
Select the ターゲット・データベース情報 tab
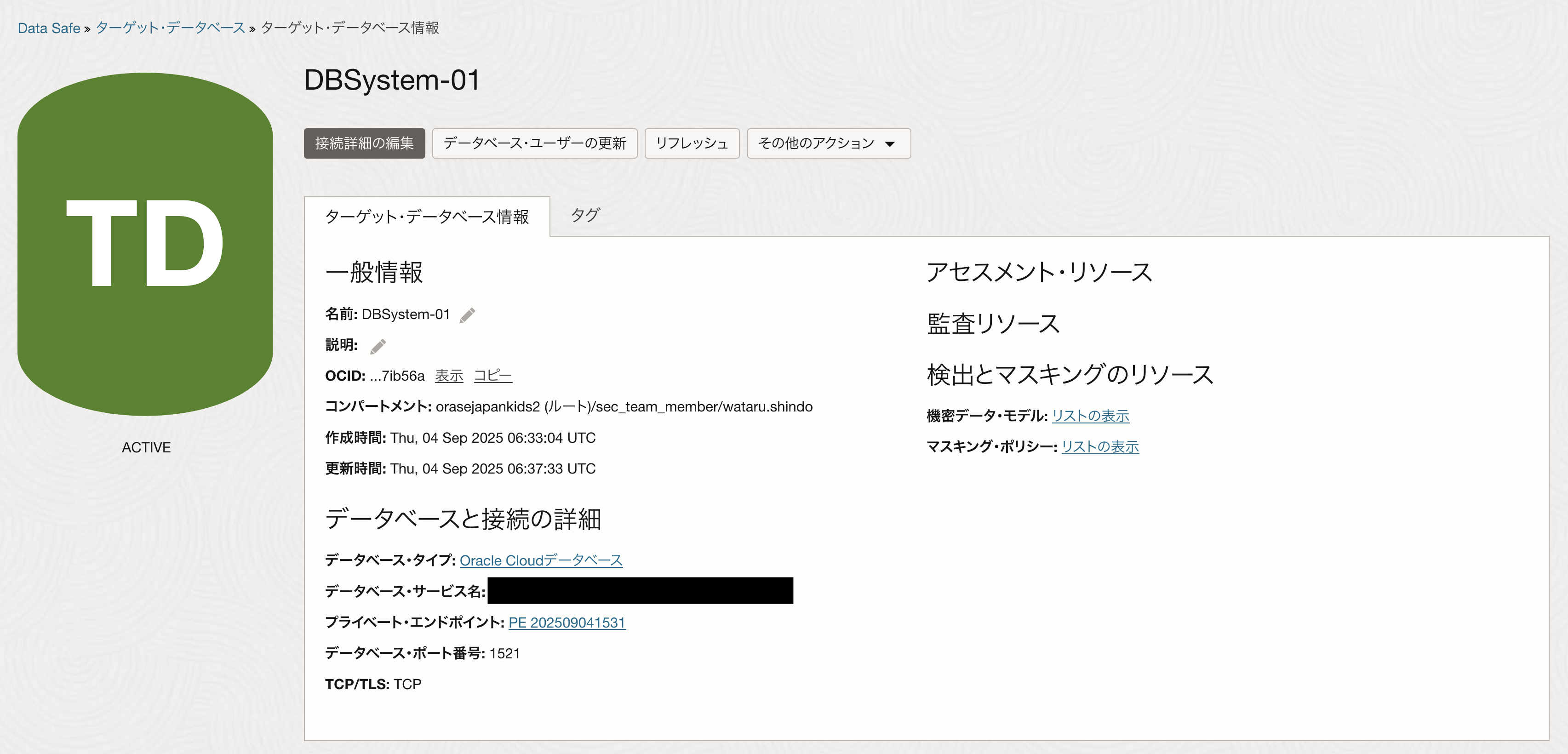427,216
